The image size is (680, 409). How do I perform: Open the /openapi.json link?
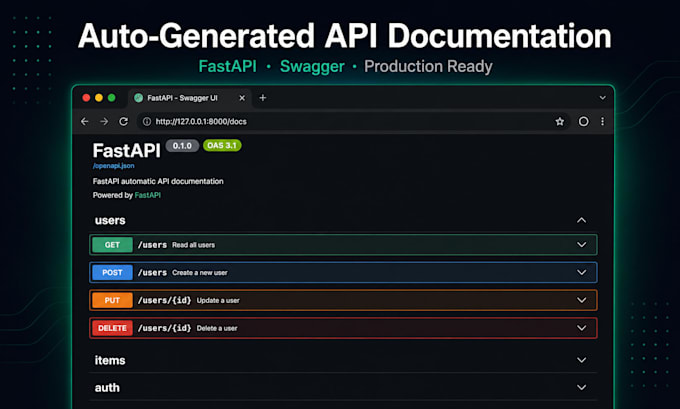click(114, 166)
